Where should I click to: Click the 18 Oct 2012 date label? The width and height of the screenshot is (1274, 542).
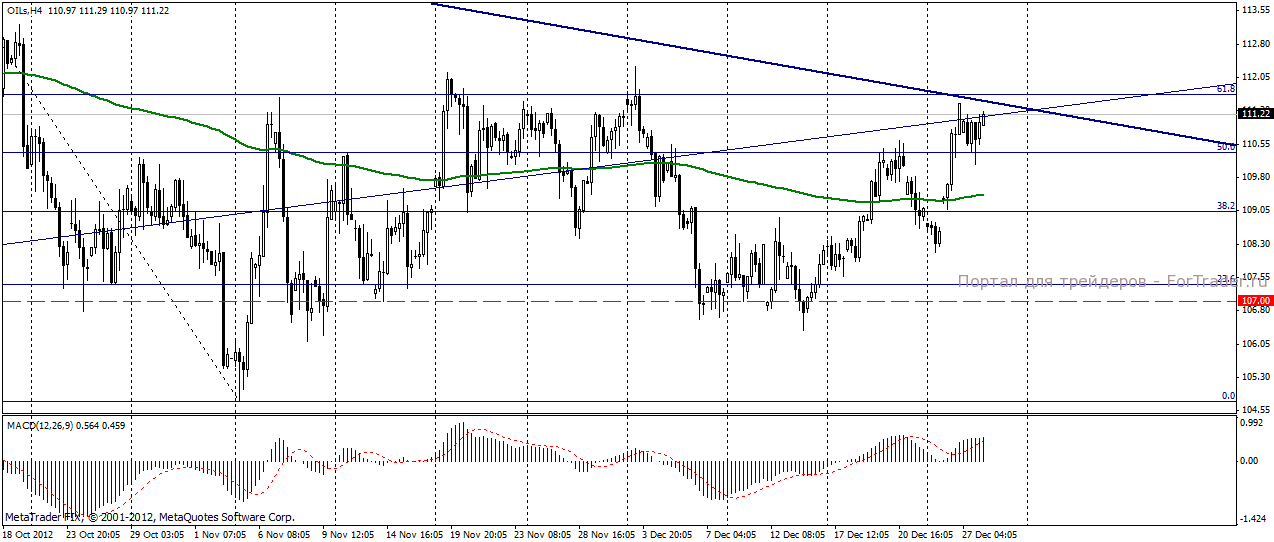coord(28,535)
